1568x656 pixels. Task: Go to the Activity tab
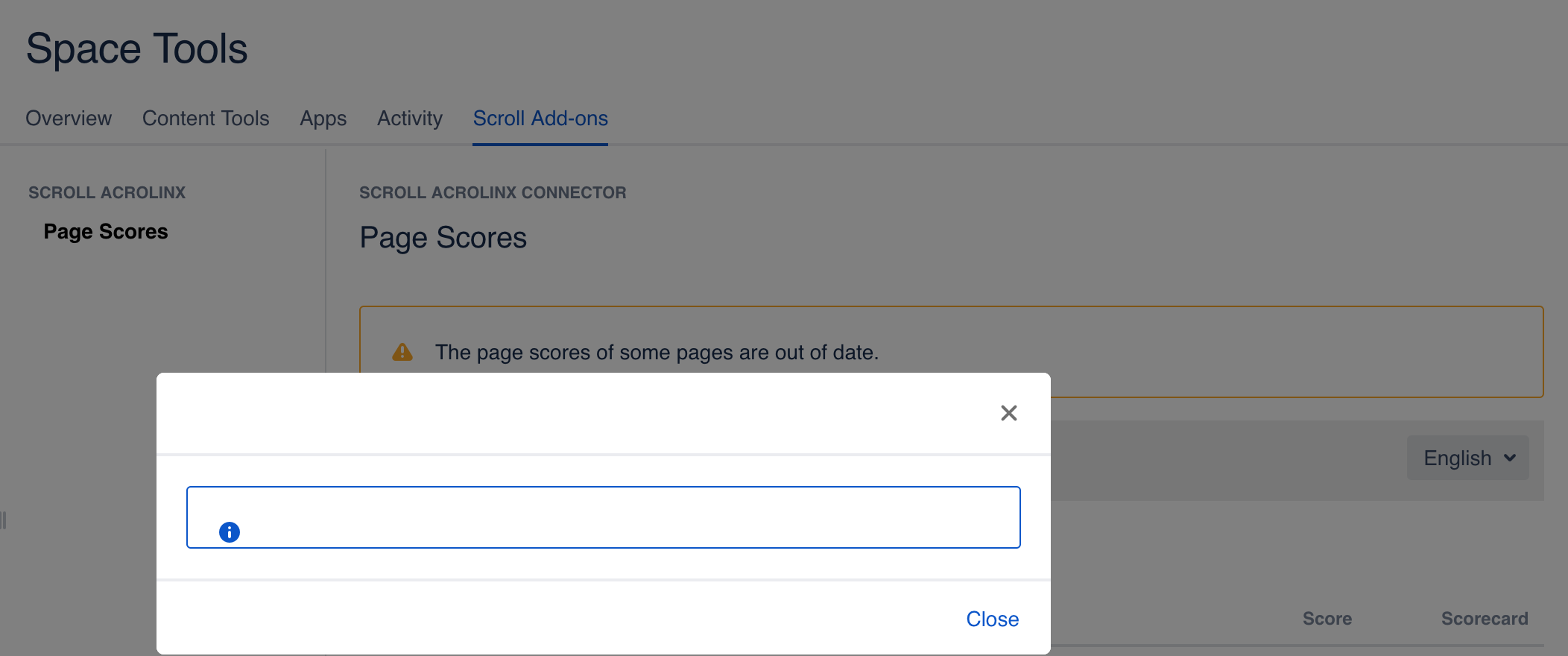pos(410,119)
